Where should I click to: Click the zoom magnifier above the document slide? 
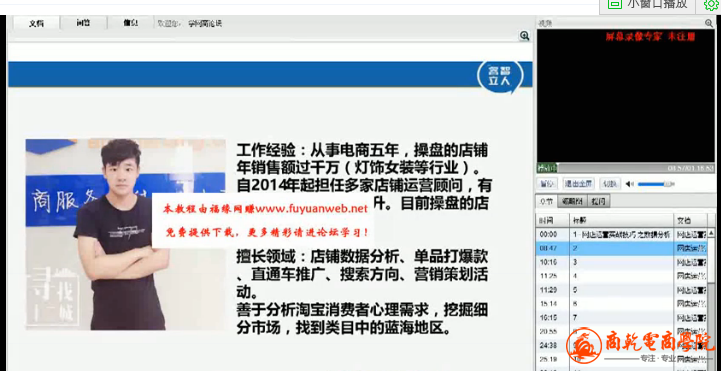point(524,36)
